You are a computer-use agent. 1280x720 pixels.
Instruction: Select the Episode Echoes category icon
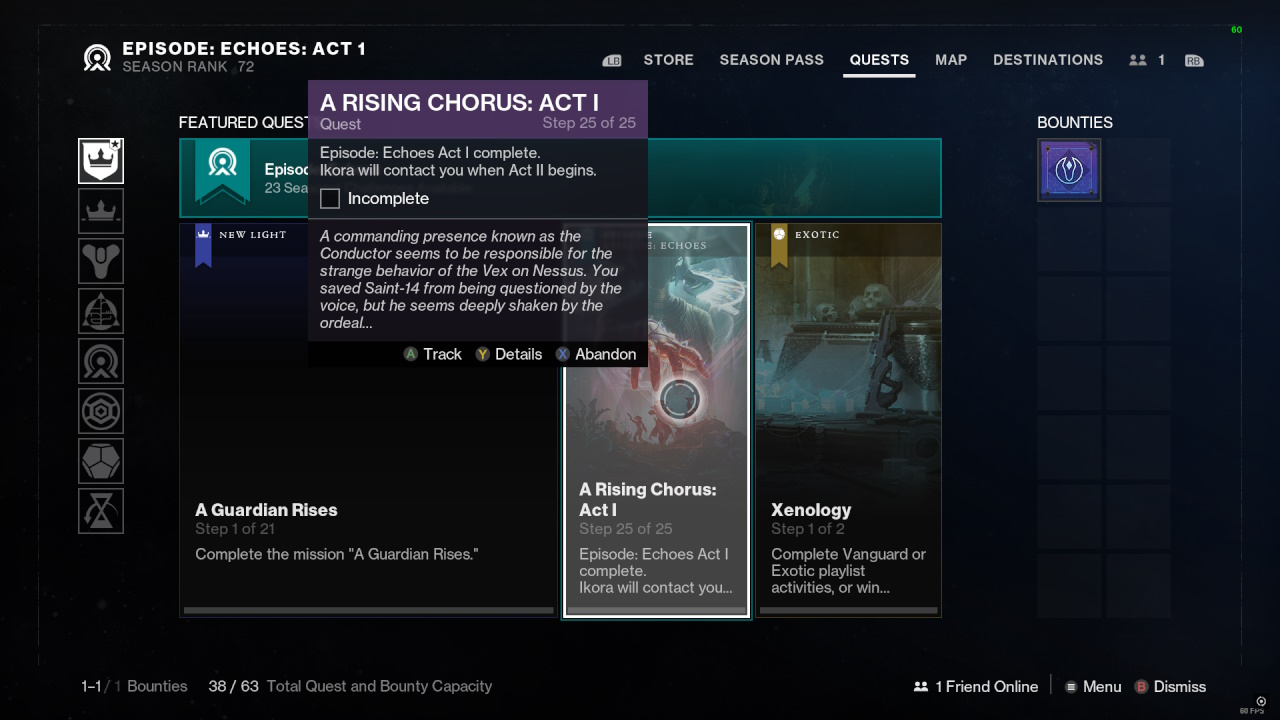(x=101, y=361)
